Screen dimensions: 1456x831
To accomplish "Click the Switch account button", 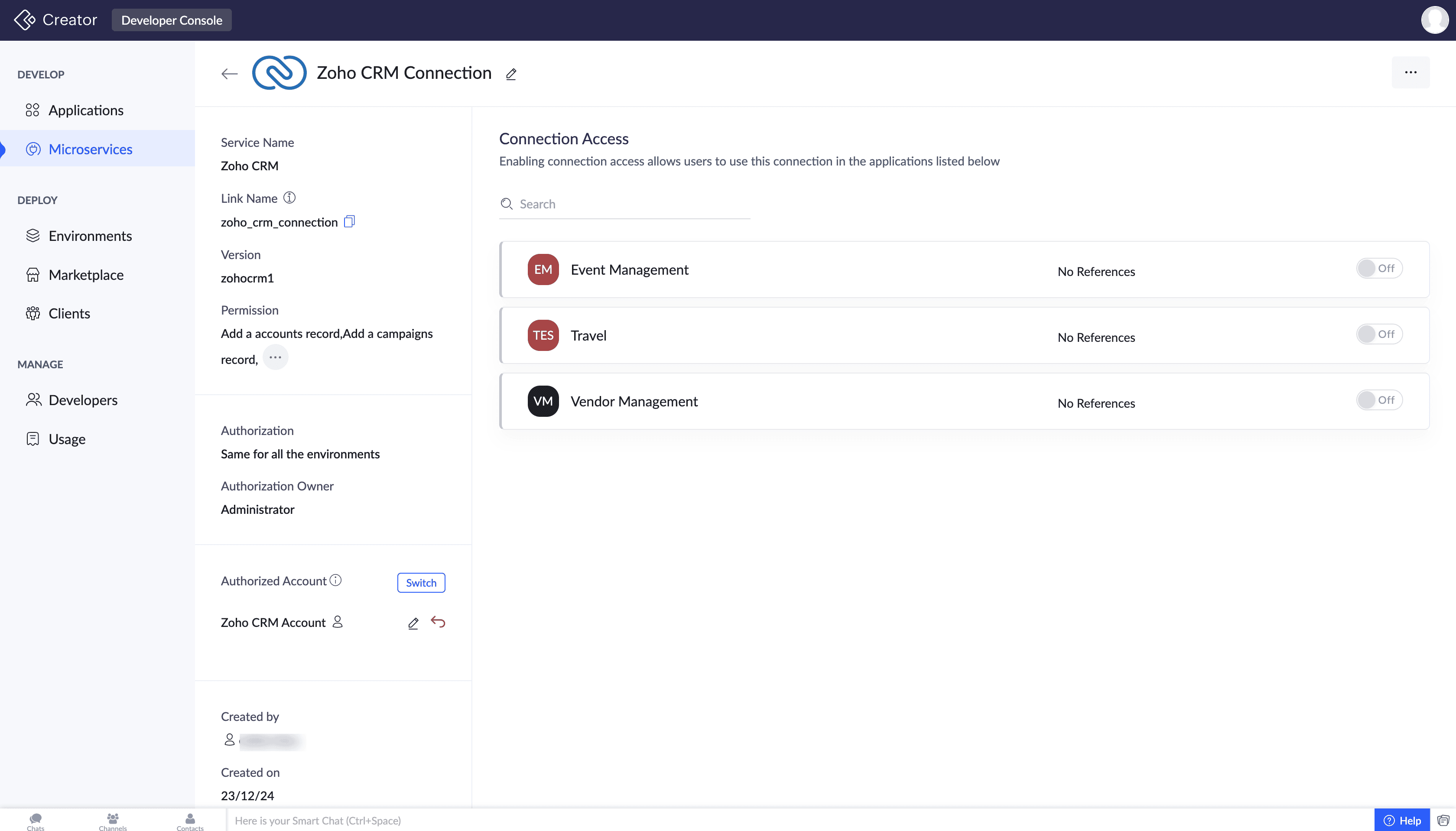I will click(x=421, y=583).
